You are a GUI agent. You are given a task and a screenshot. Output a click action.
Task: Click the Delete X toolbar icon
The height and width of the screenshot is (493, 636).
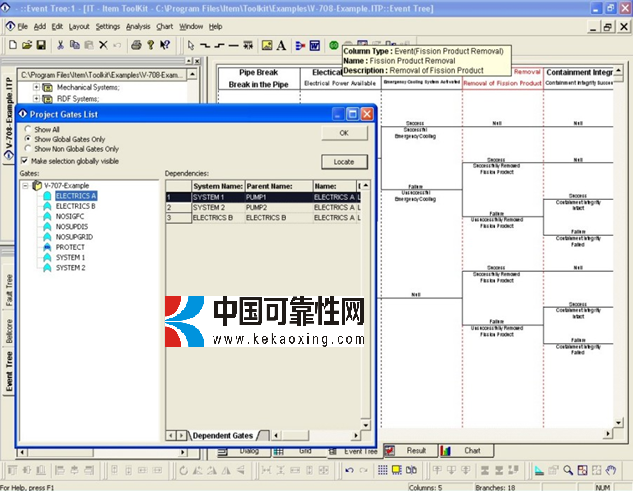click(x=103, y=45)
